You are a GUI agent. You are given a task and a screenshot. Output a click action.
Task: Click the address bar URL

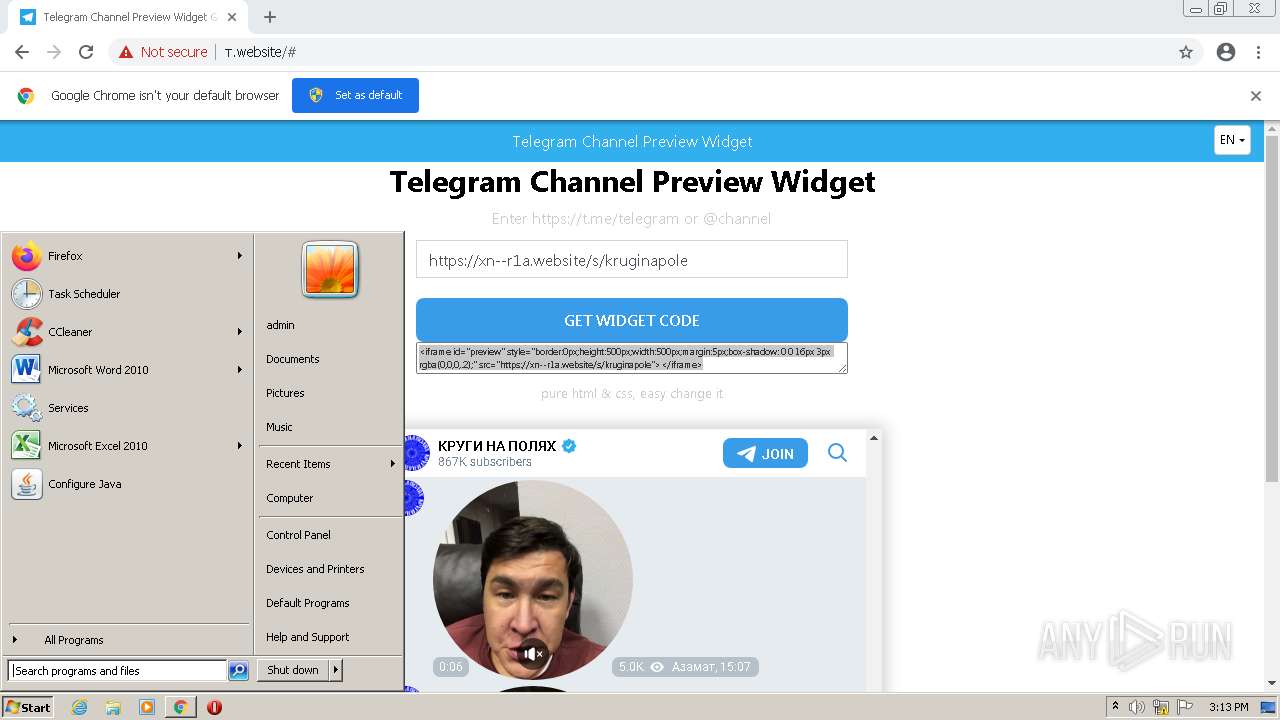pyautogui.click(x=260, y=52)
